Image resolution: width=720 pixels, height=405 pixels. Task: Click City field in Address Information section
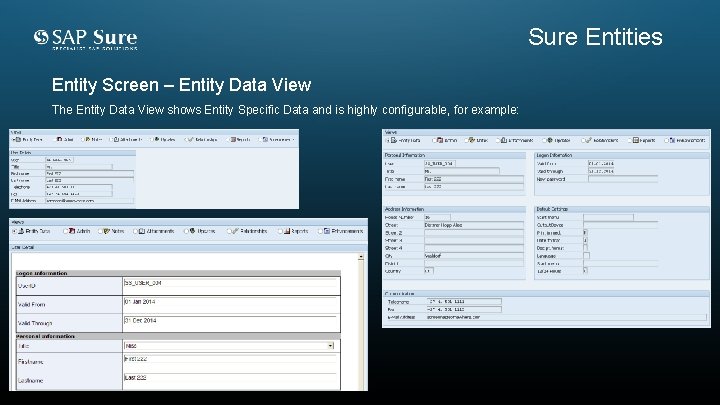[x=473, y=256]
